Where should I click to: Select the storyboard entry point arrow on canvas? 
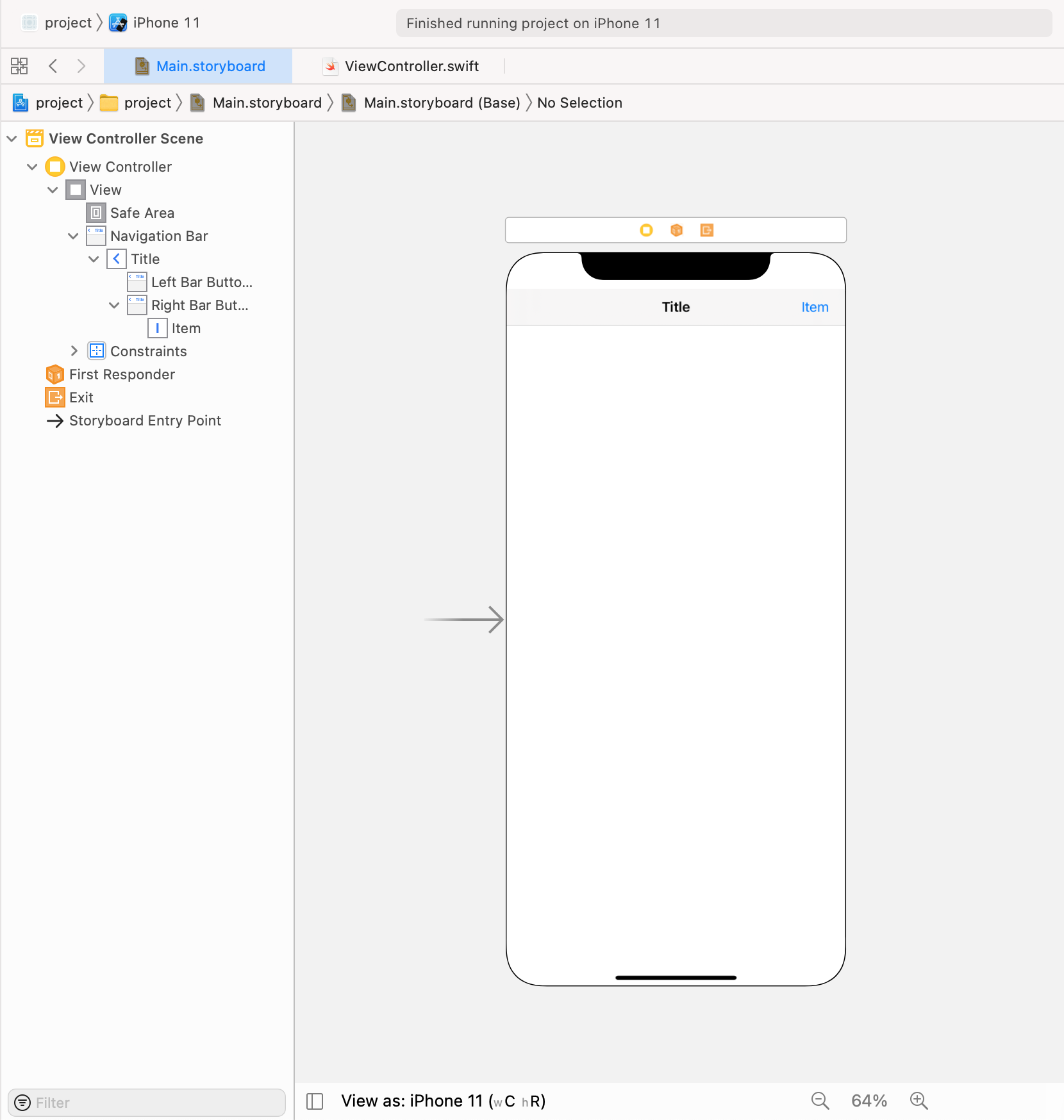tap(464, 620)
